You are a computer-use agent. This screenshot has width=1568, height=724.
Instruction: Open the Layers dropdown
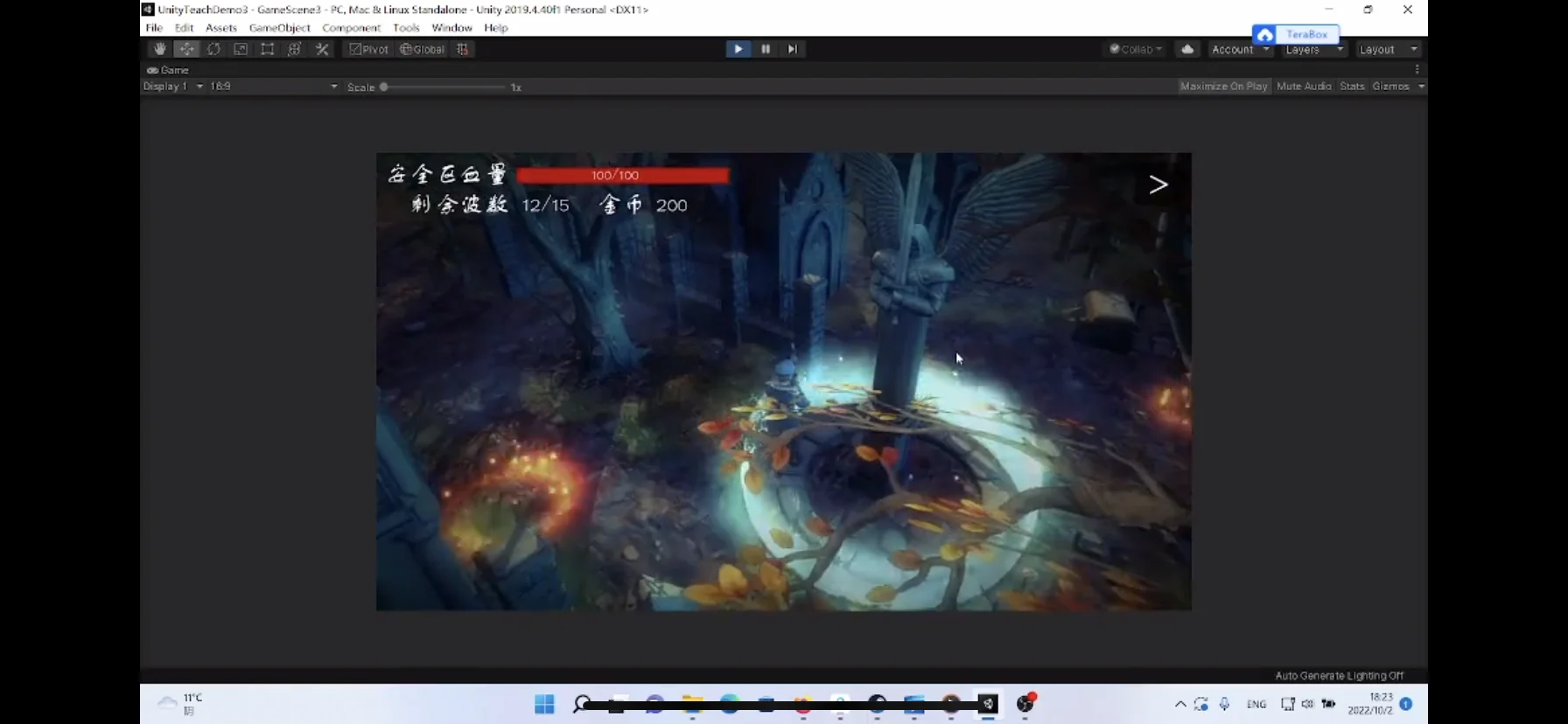tap(1313, 50)
